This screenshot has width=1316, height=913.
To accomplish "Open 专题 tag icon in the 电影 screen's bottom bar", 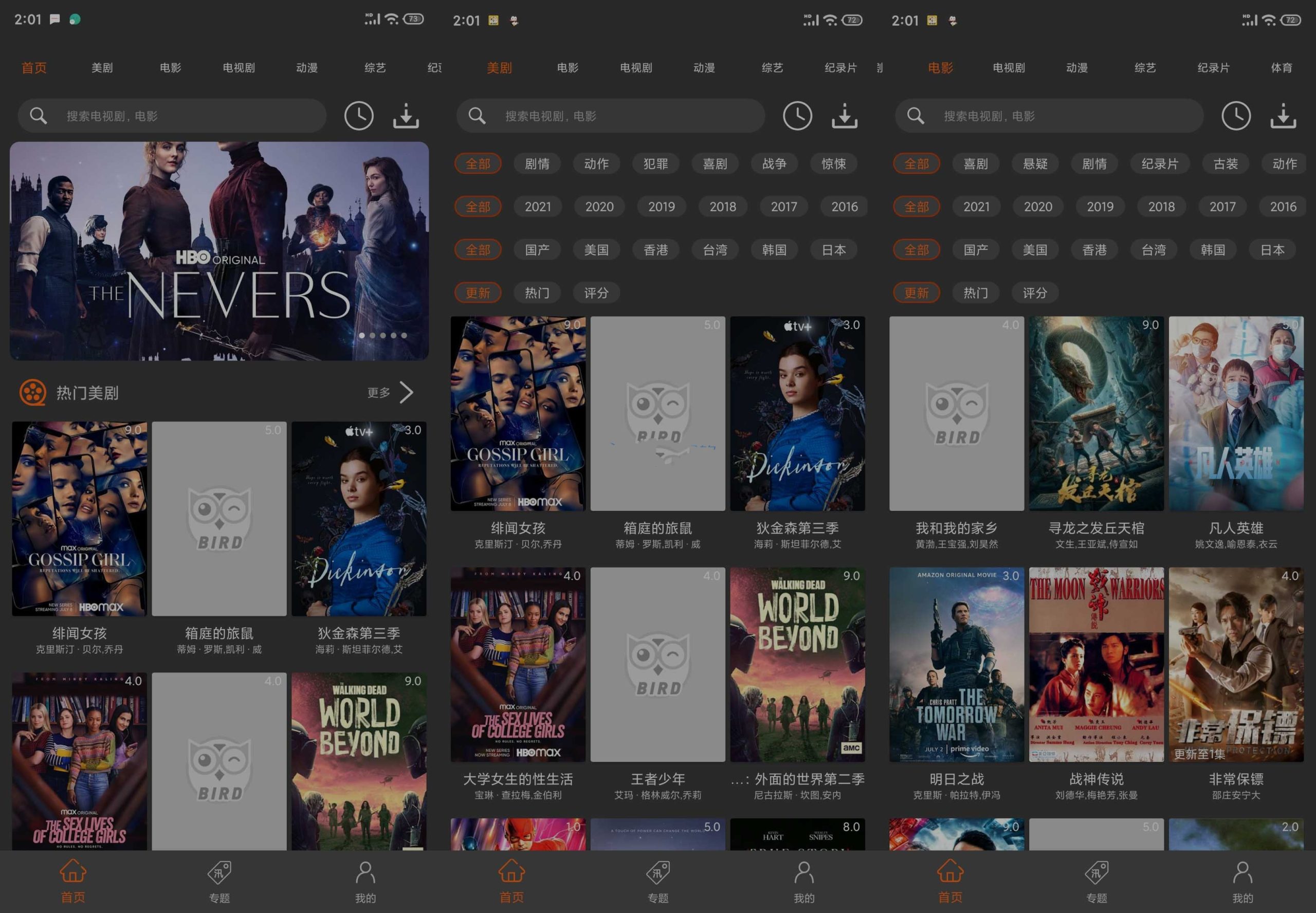I will point(1097,872).
